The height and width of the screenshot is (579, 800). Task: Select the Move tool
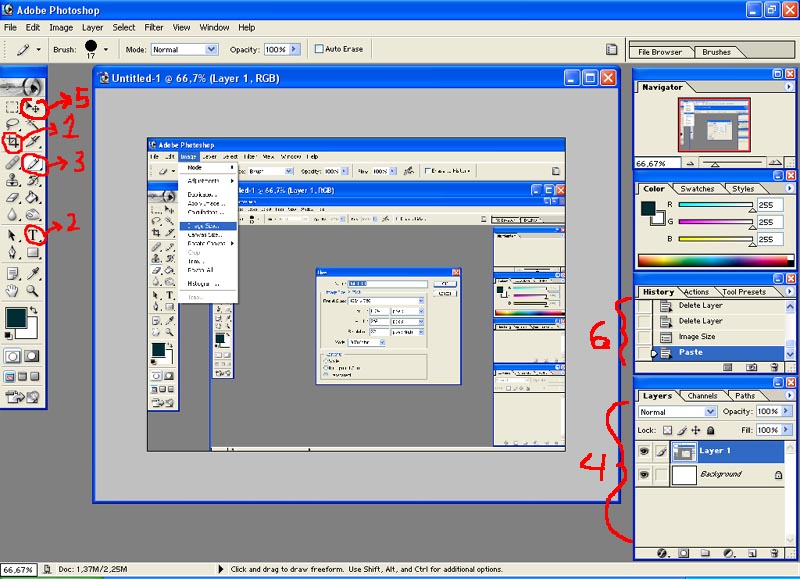point(34,106)
